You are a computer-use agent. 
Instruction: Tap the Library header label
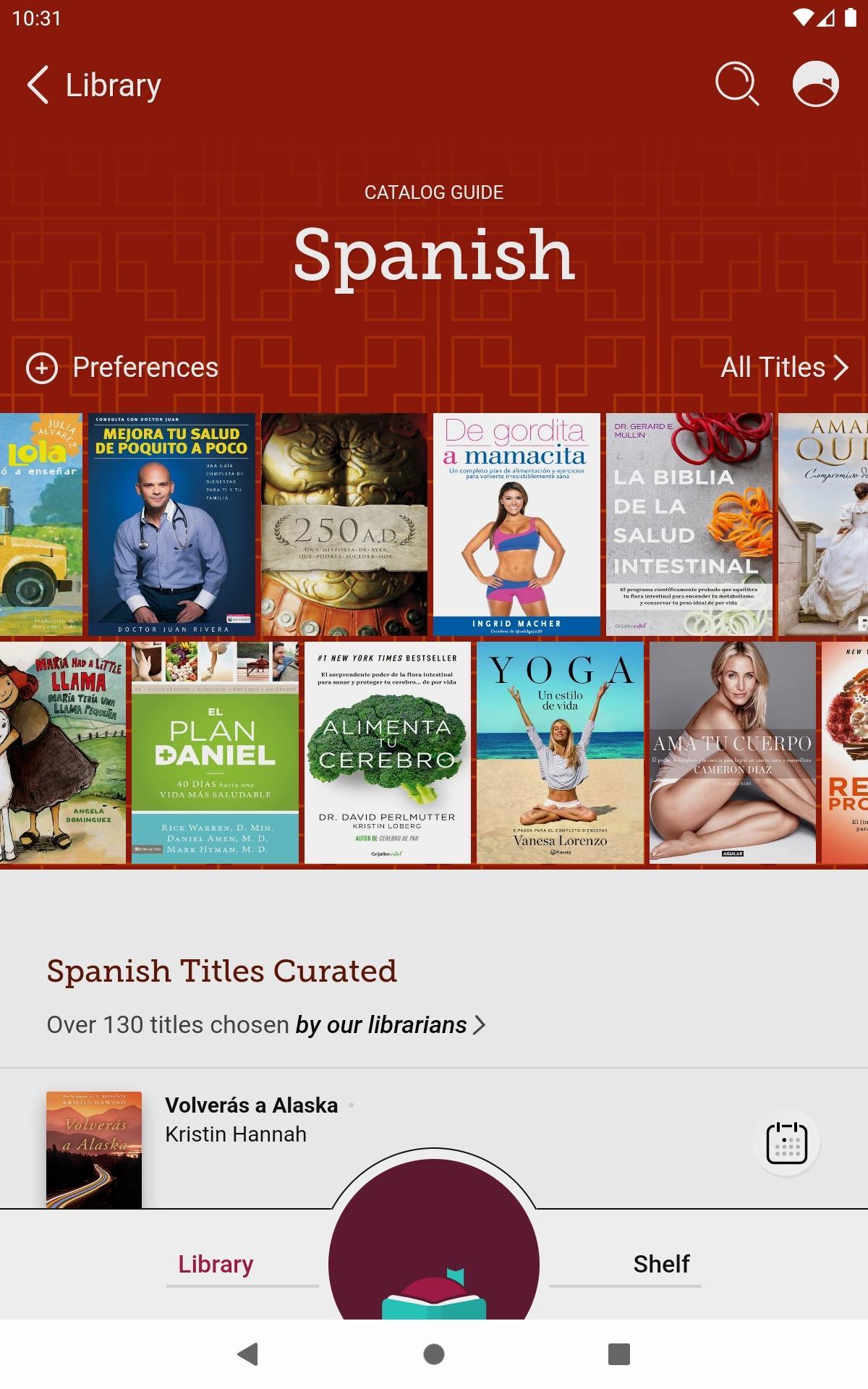[114, 85]
